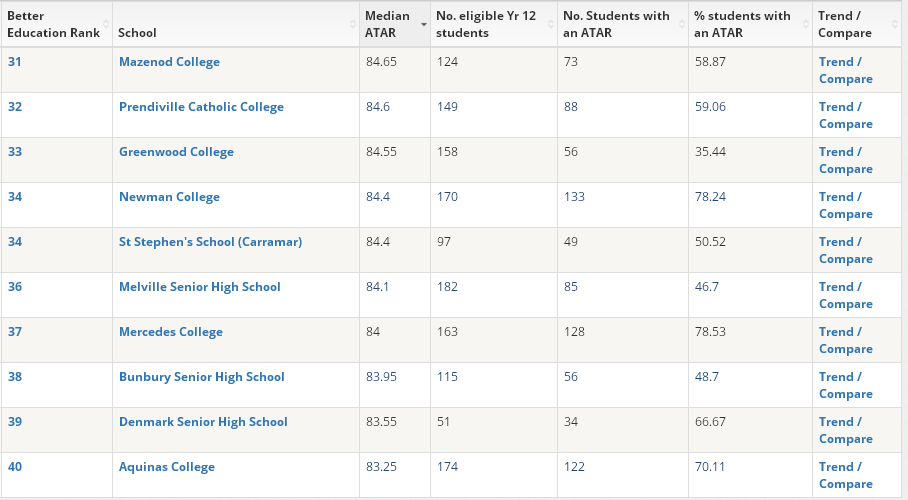908x500 pixels.
Task: Open the Mazenod College link
Action: point(169,62)
